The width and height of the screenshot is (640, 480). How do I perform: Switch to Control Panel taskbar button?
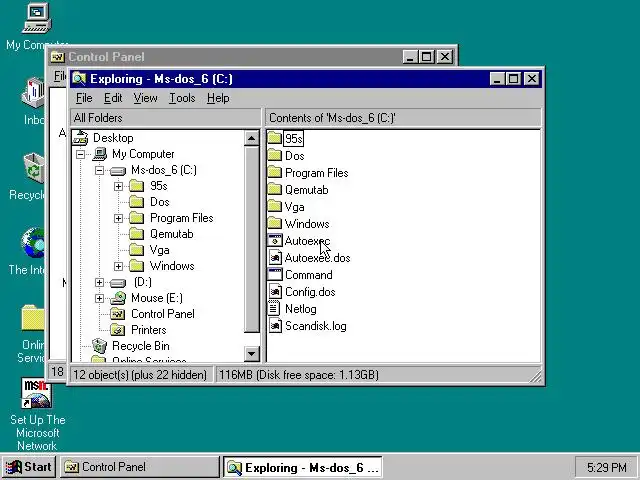[x=140, y=467]
